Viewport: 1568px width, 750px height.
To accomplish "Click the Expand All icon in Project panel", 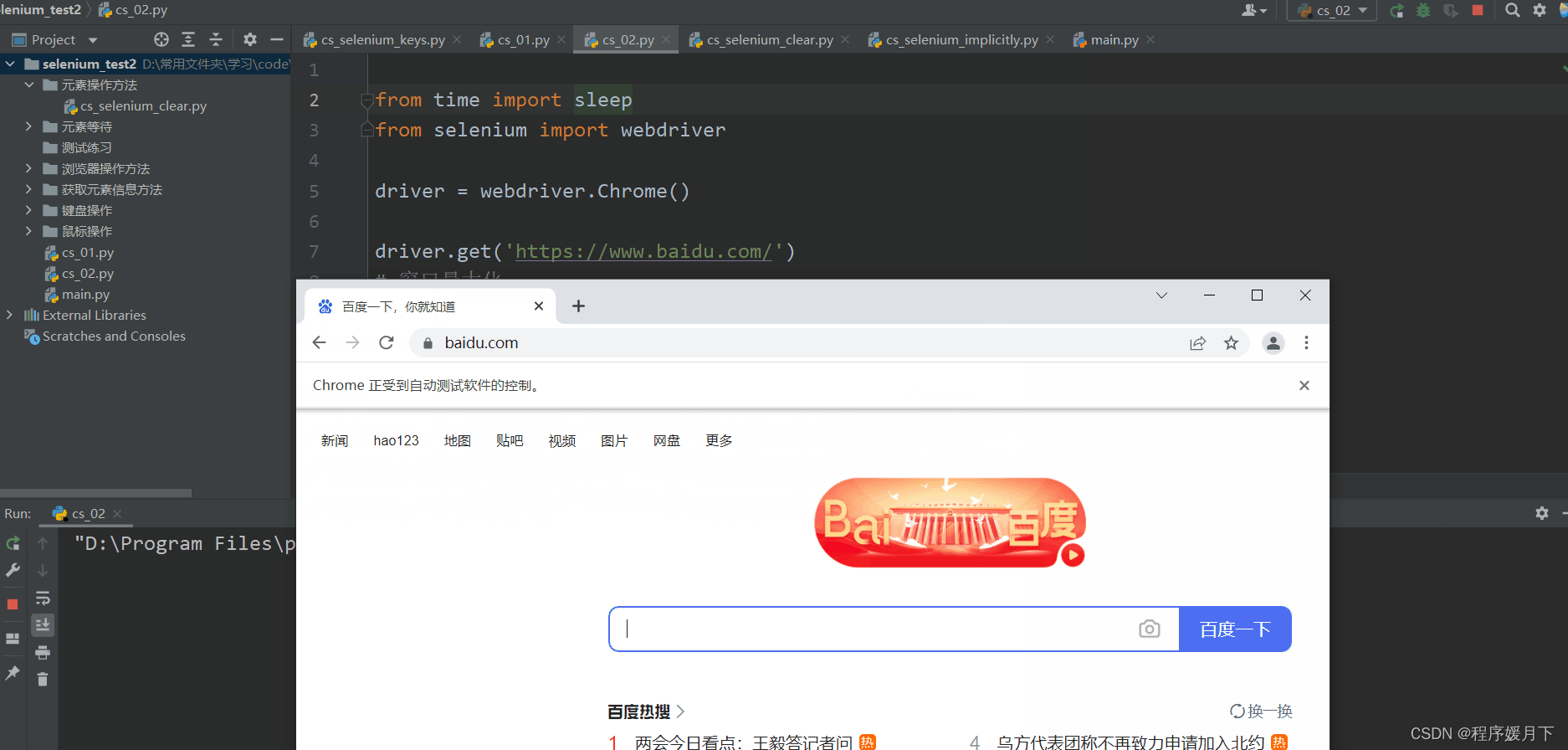I will click(x=188, y=39).
